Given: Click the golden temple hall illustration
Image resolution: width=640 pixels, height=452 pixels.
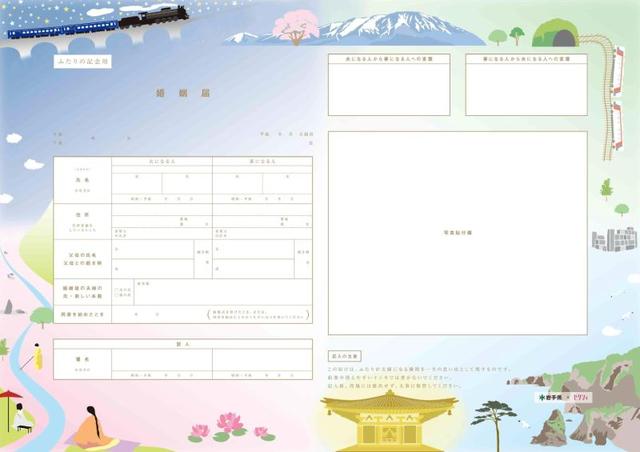Looking at the screenshot, I should 389,419.
